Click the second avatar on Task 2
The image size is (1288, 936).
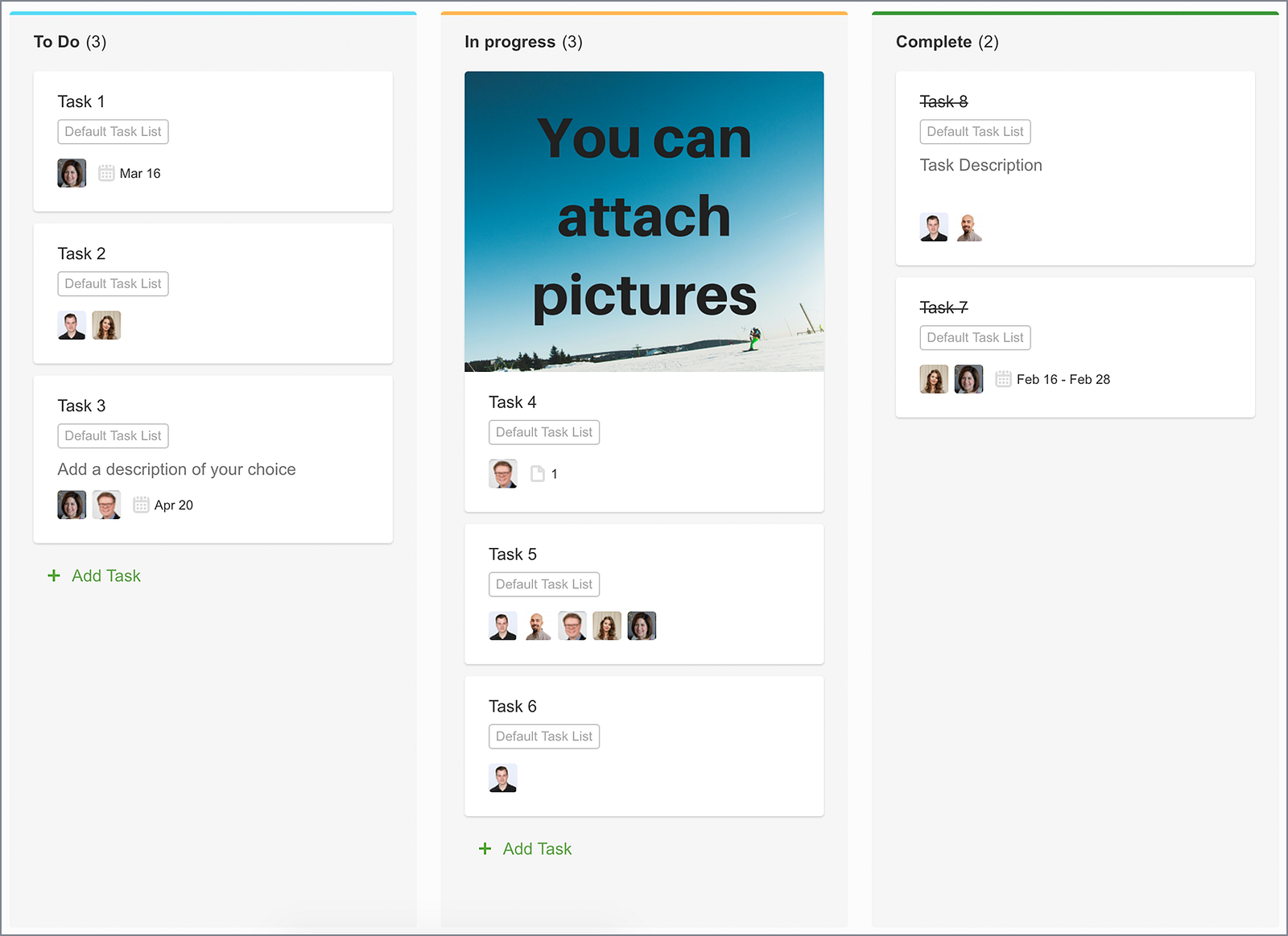[107, 324]
